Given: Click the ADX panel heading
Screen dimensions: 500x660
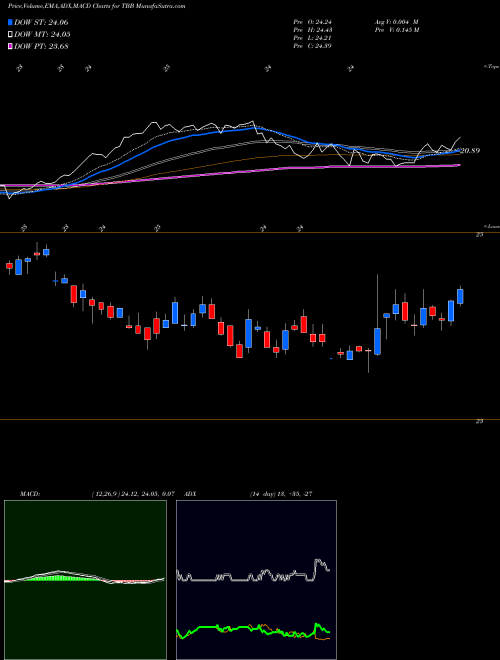Looking at the screenshot, I should 191,494.
